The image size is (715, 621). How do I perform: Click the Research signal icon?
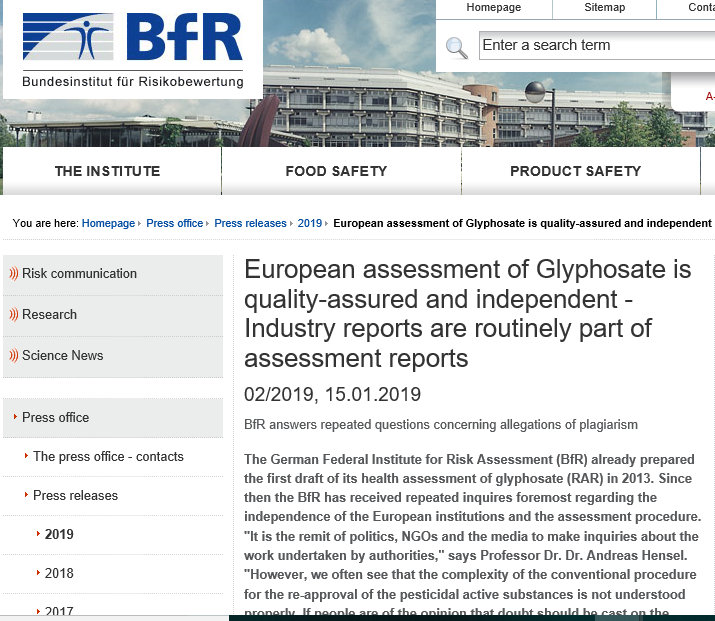(x=14, y=315)
